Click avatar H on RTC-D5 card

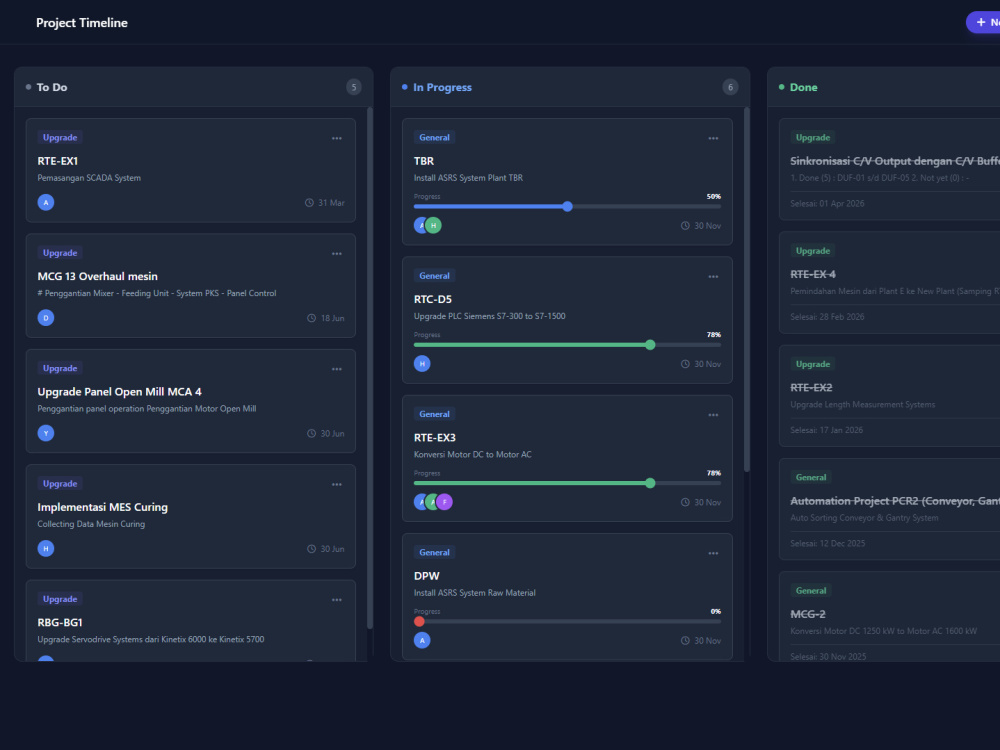(x=422, y=364)
